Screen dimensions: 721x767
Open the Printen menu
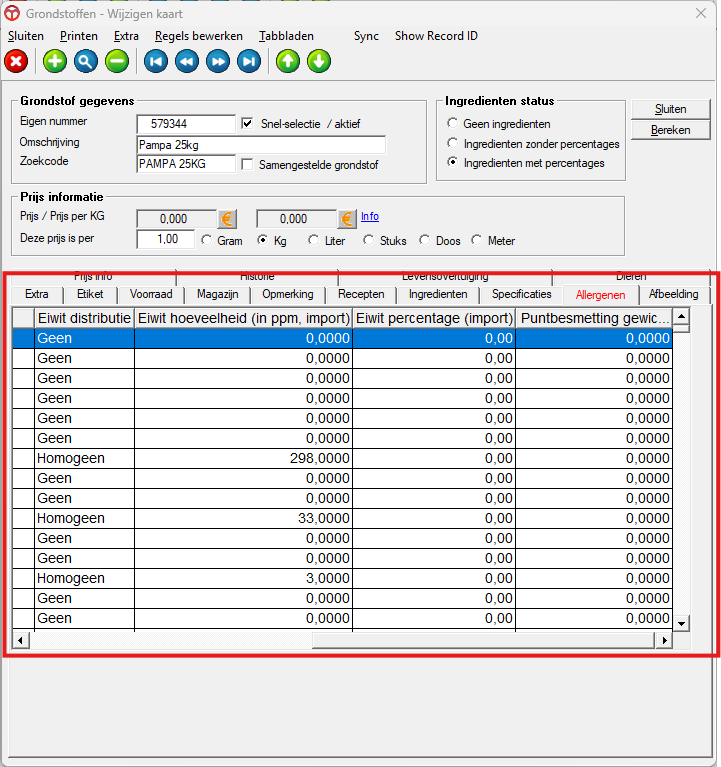pyautogui.click(x=79, y=36)
